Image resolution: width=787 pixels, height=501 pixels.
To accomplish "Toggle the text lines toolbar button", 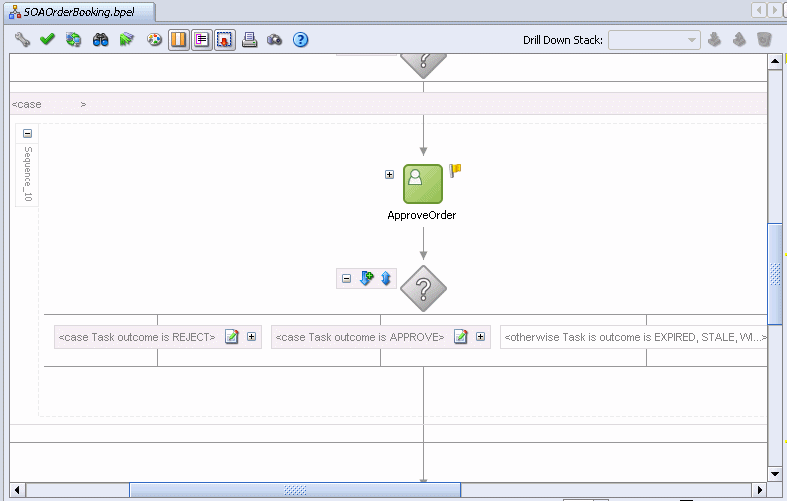I will 201,40.
